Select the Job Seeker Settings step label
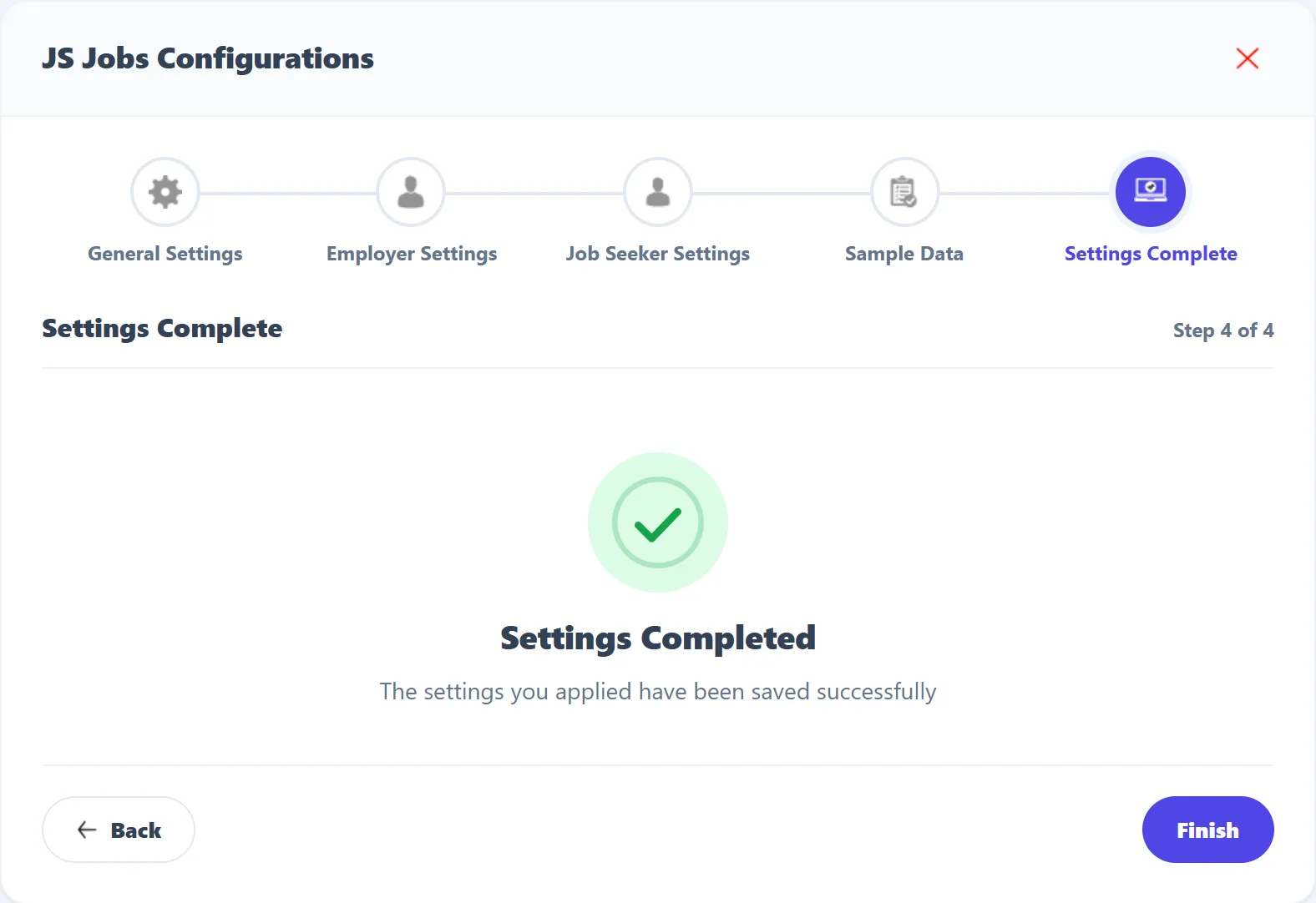The height and width of the screenshot is (903, 1316). click(x=658, y=254)
